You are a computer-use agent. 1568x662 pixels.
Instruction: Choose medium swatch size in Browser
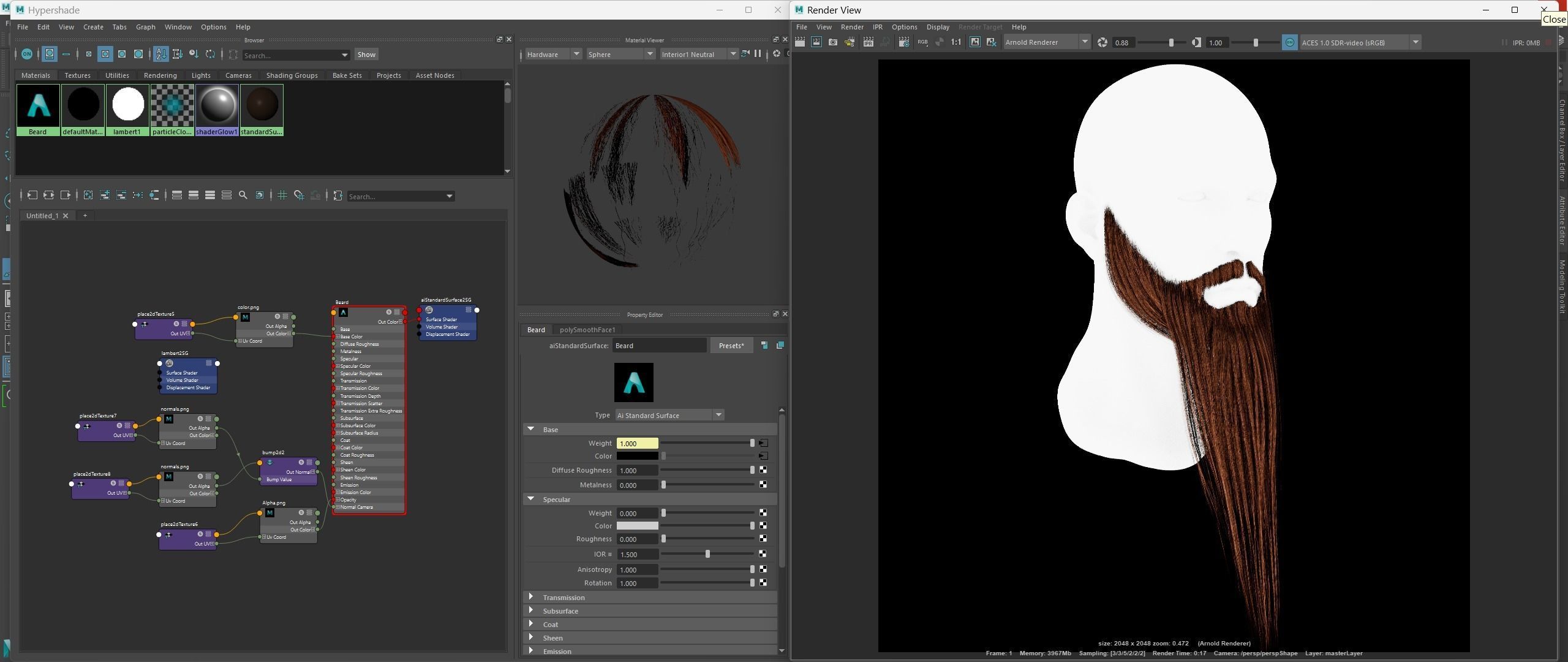pyautogui.click(x=105, y=55)
